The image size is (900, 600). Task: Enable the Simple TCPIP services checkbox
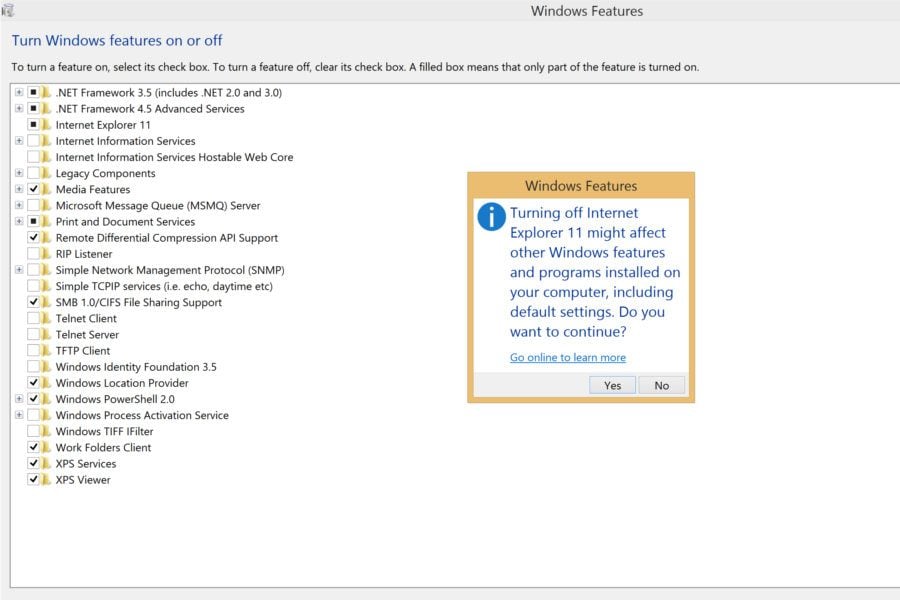pos(33,285)
